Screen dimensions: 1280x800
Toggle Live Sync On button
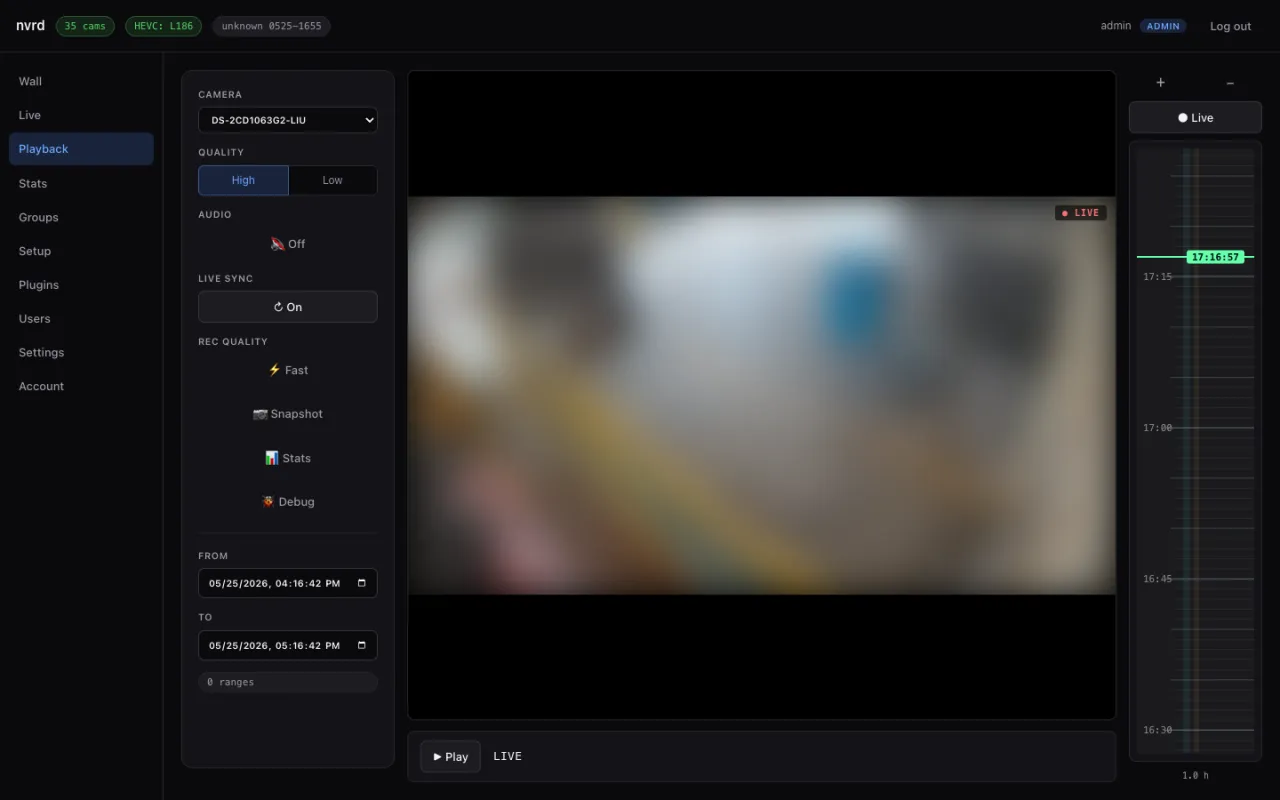pos(288,307)
